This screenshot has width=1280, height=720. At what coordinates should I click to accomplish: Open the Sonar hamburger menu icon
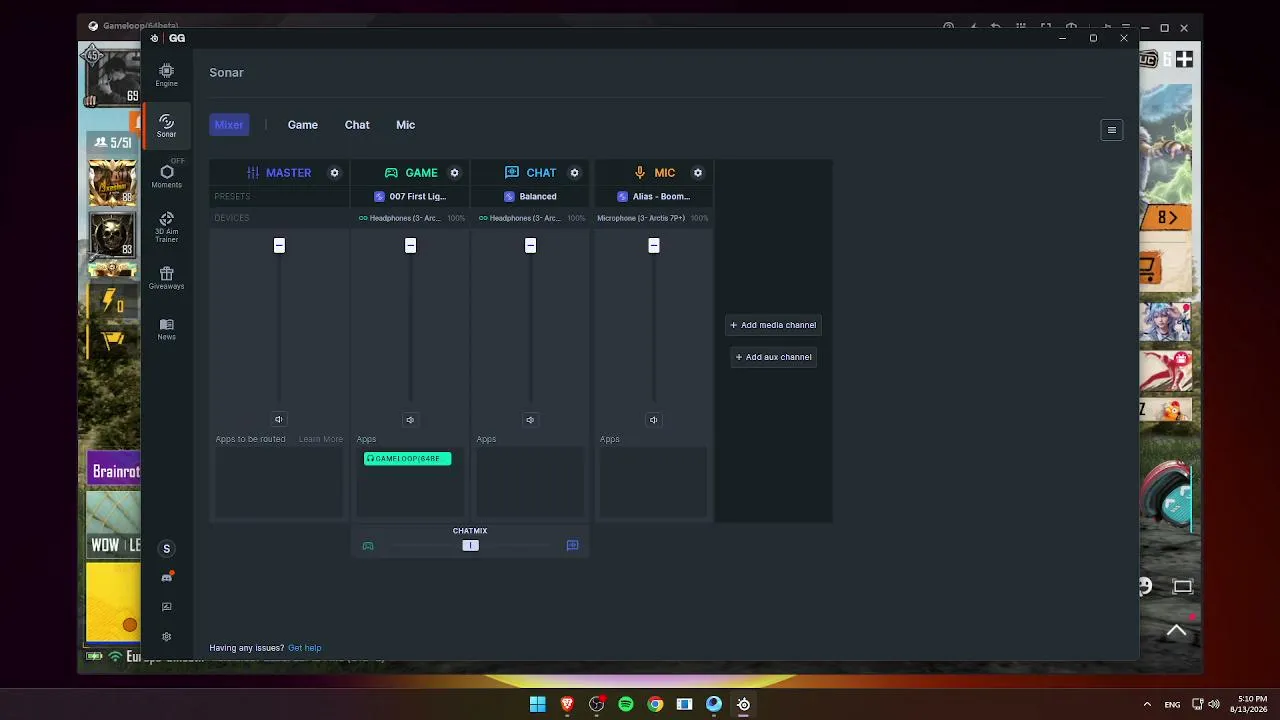[x=1111, y=130]
